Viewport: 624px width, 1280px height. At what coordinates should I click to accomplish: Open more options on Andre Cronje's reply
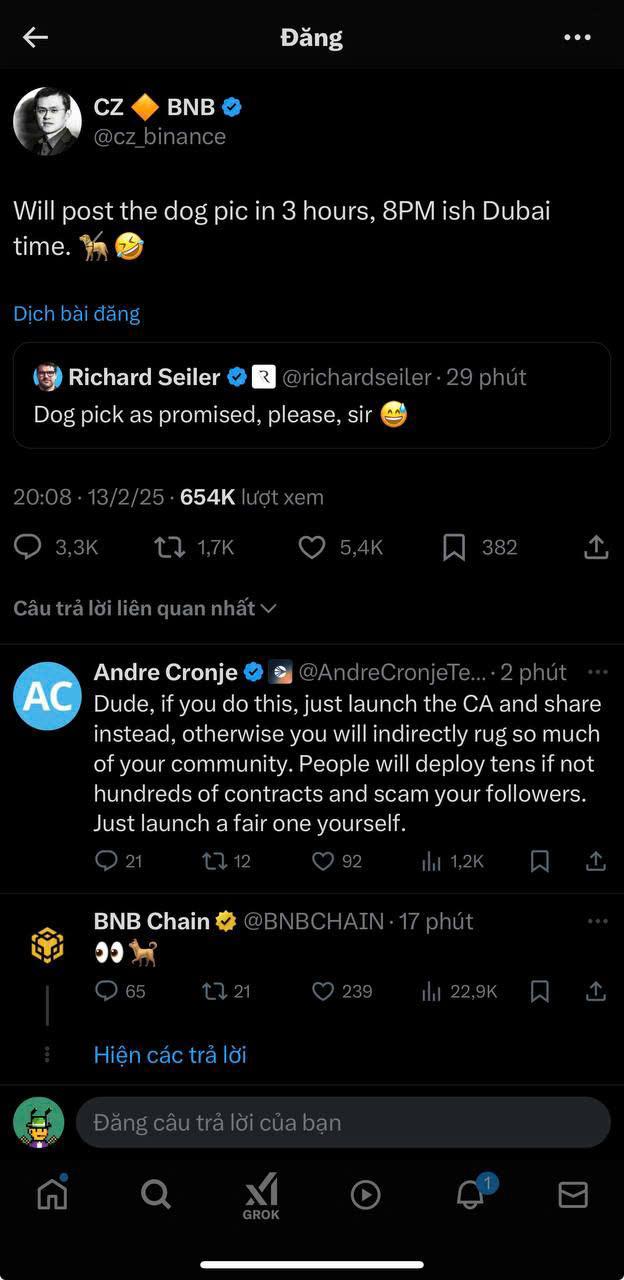(x=598, y=672)
